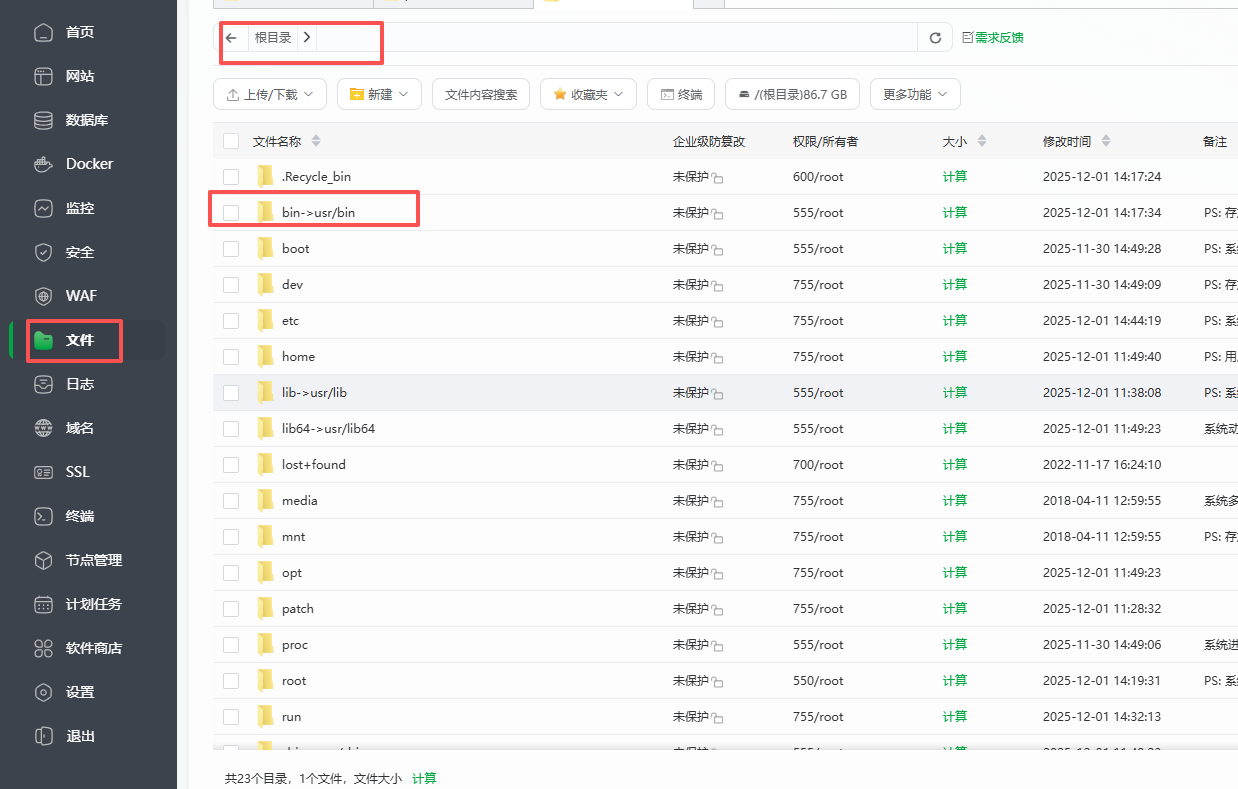Toggle the select-all checkbox in table header
The image size is (1238, 789).
(x=231, y=141)
